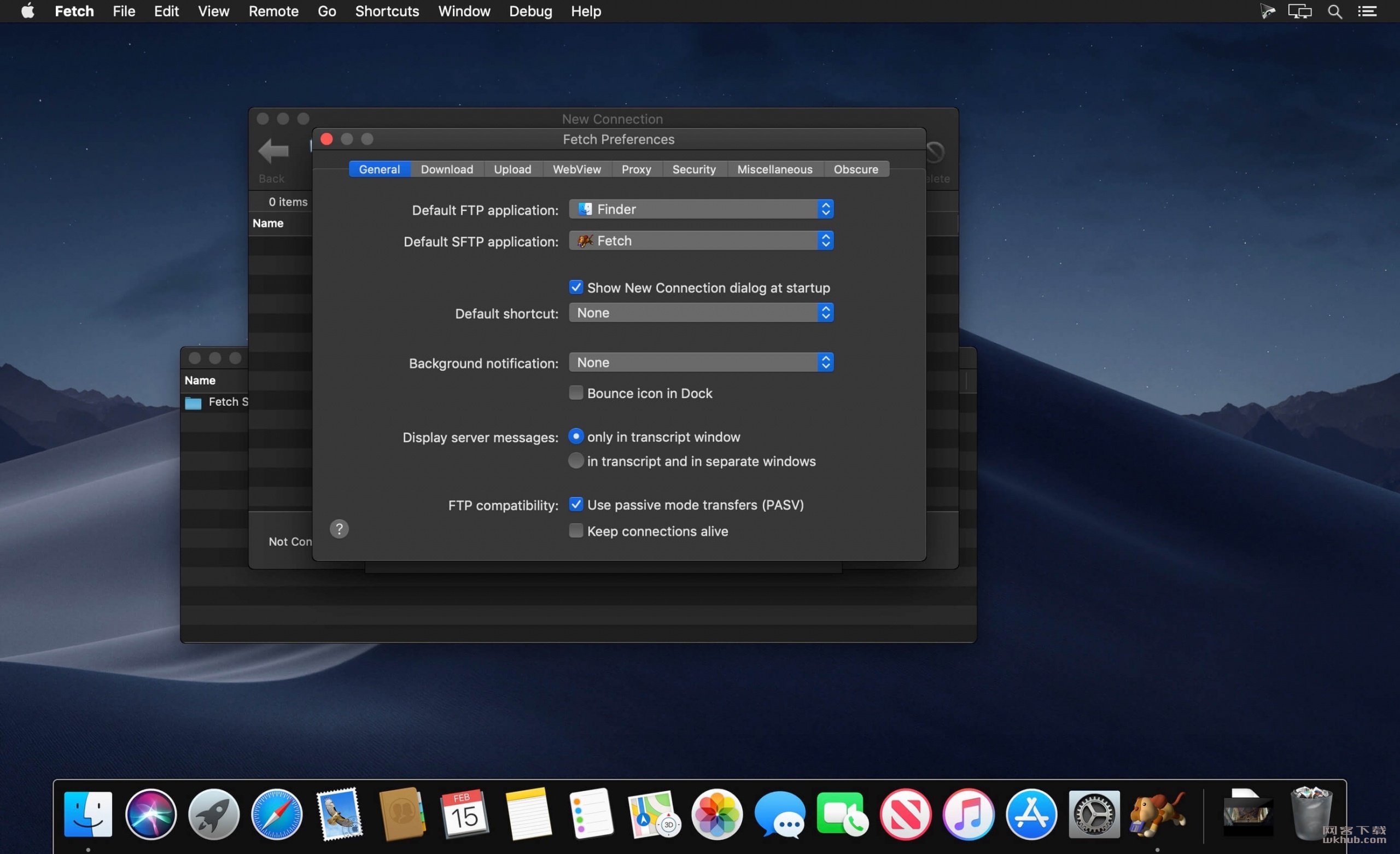Click the Name column header in New Connection window
This screenshot has width=1400, height=854.
pyautogui.click(x=268, y=223)
